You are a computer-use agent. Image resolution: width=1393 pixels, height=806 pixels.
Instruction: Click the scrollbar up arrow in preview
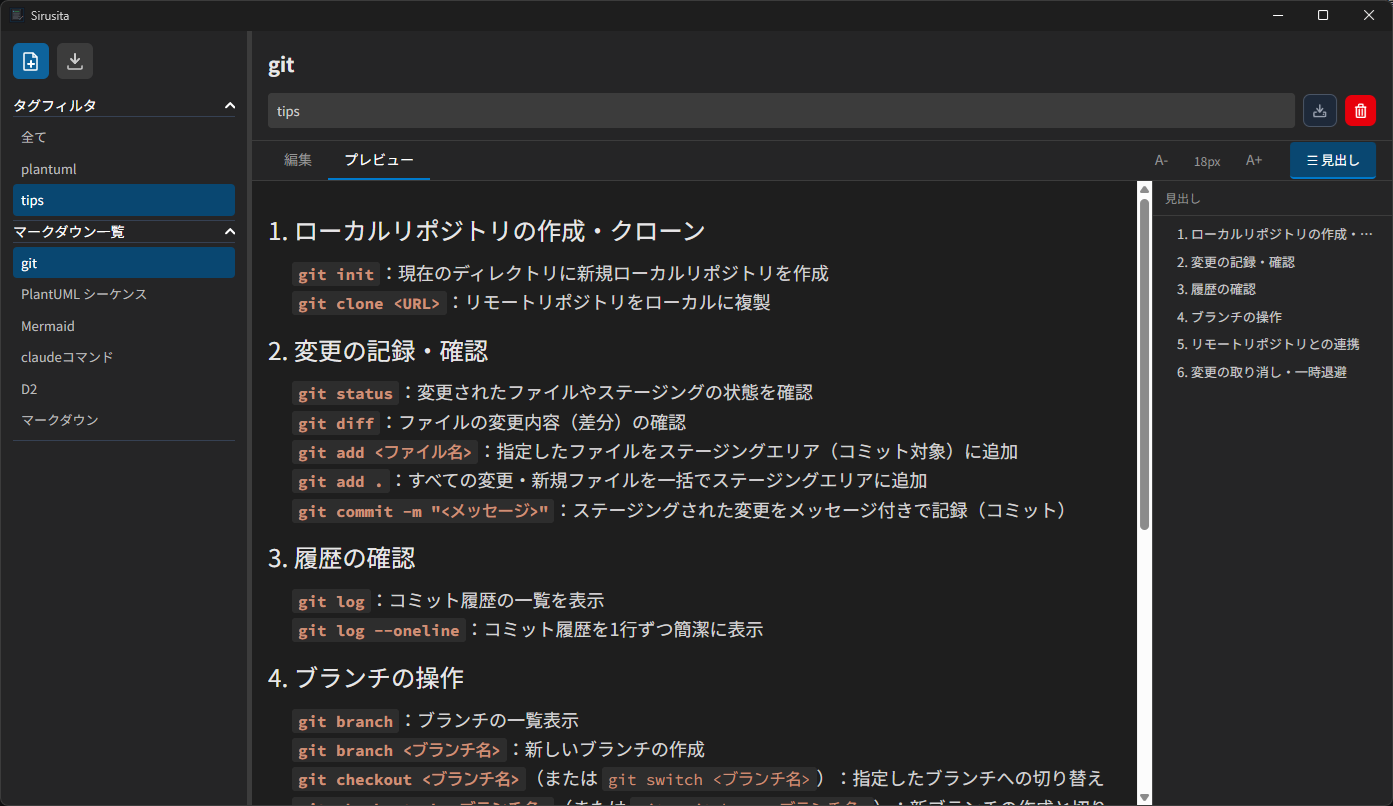pos(1145,189)
